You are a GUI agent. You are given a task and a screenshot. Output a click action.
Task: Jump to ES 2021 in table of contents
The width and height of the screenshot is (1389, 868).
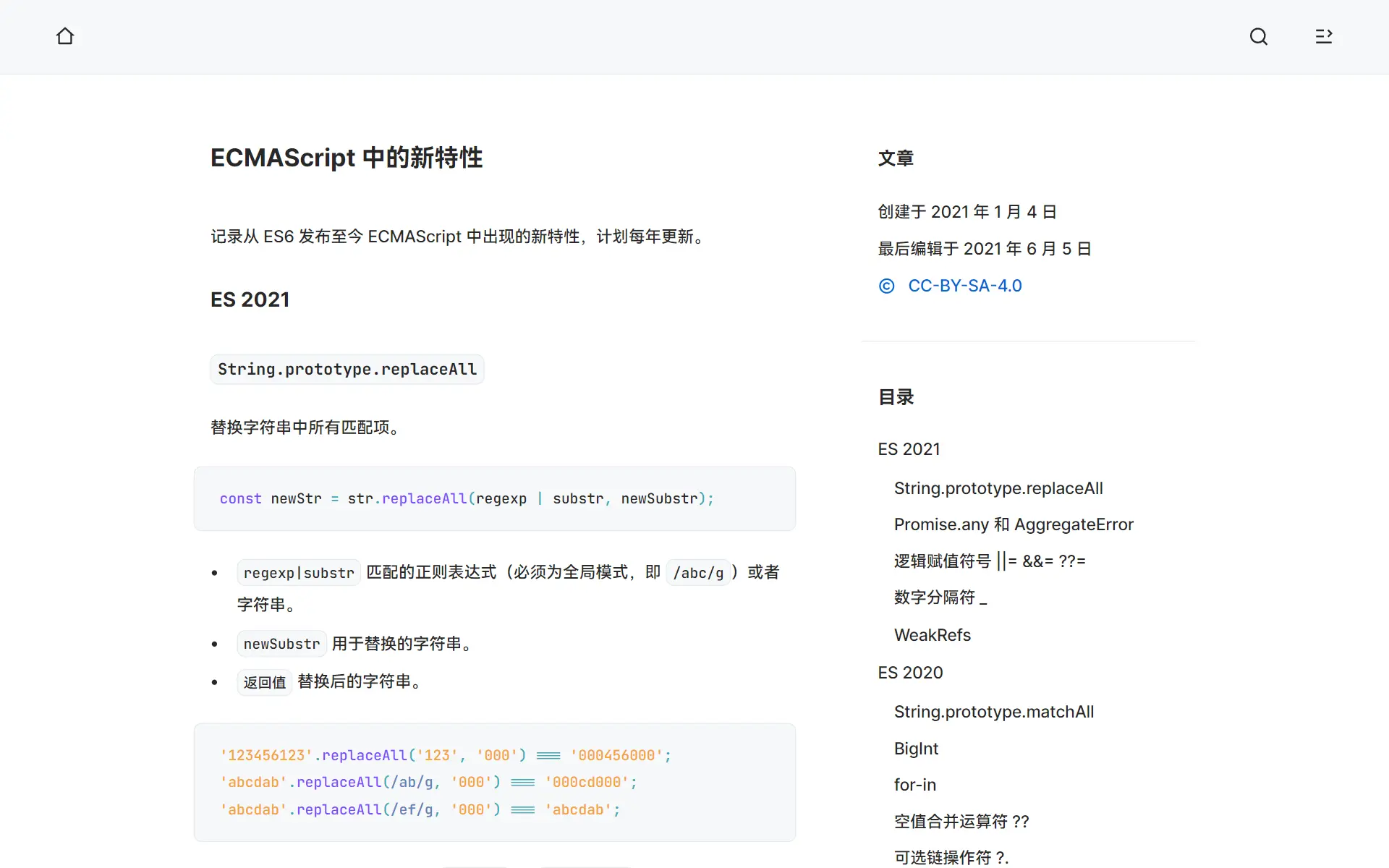pos(909,449)
